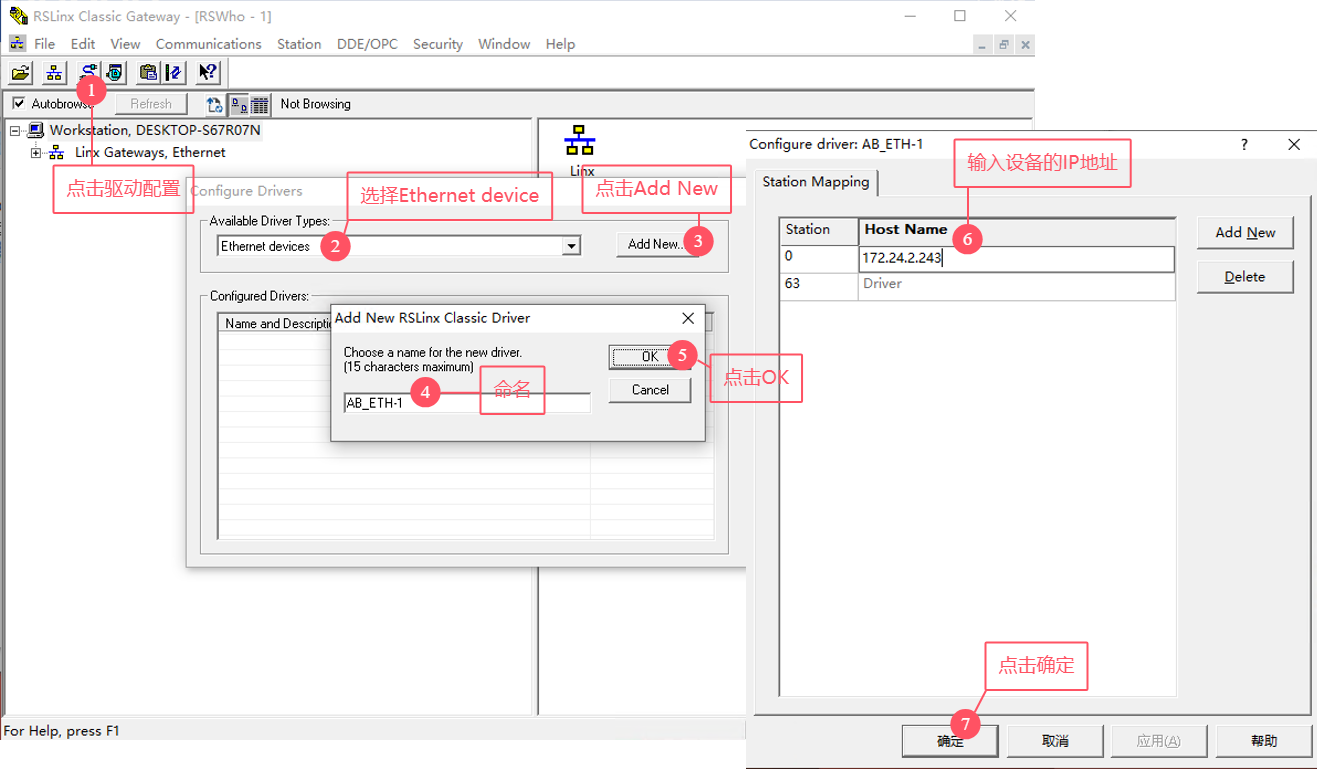The height and width of the screenshot is (769, 1317).
Task: Open the File menu
Action: (x=45, y=44)
